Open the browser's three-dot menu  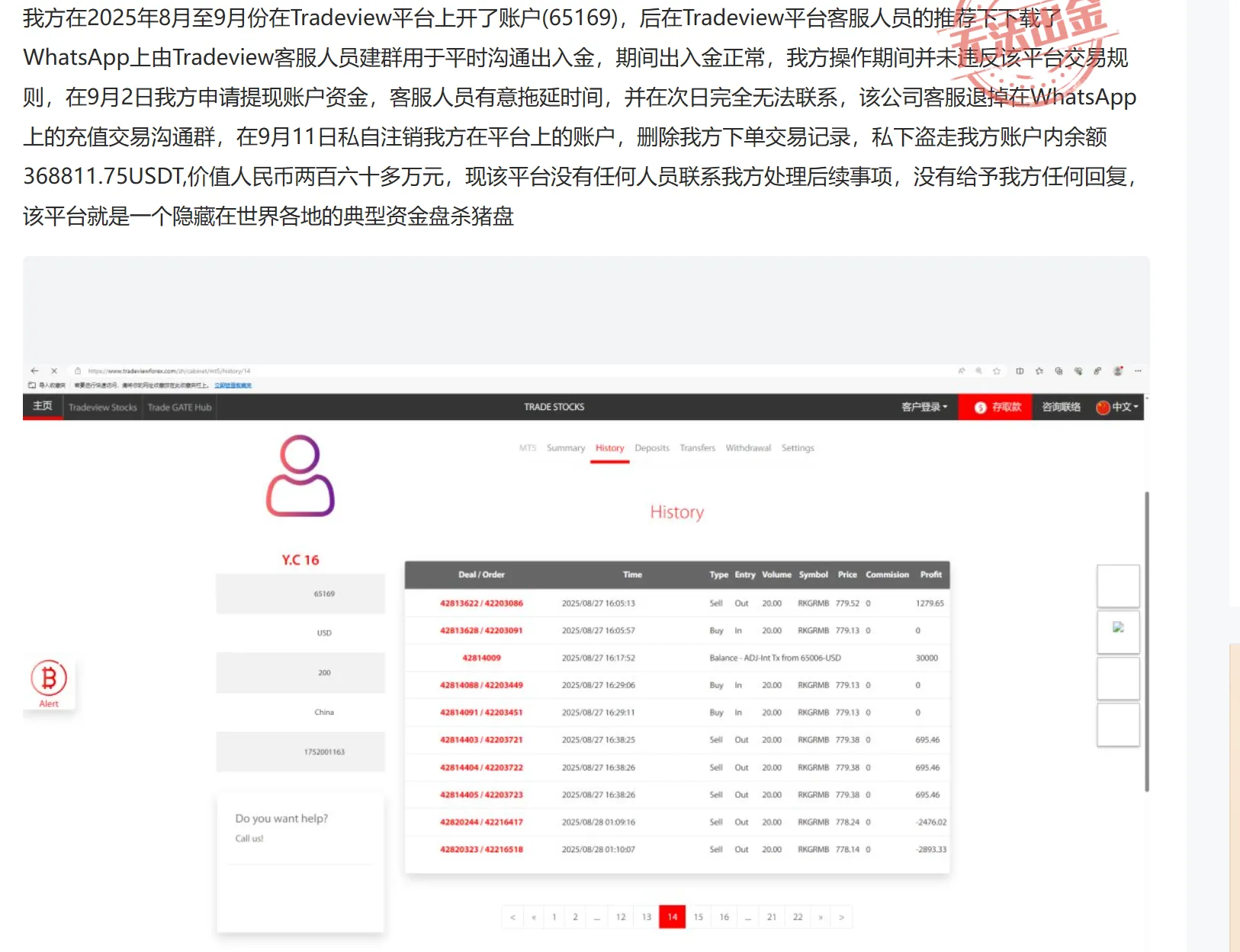coord(1138,371)
